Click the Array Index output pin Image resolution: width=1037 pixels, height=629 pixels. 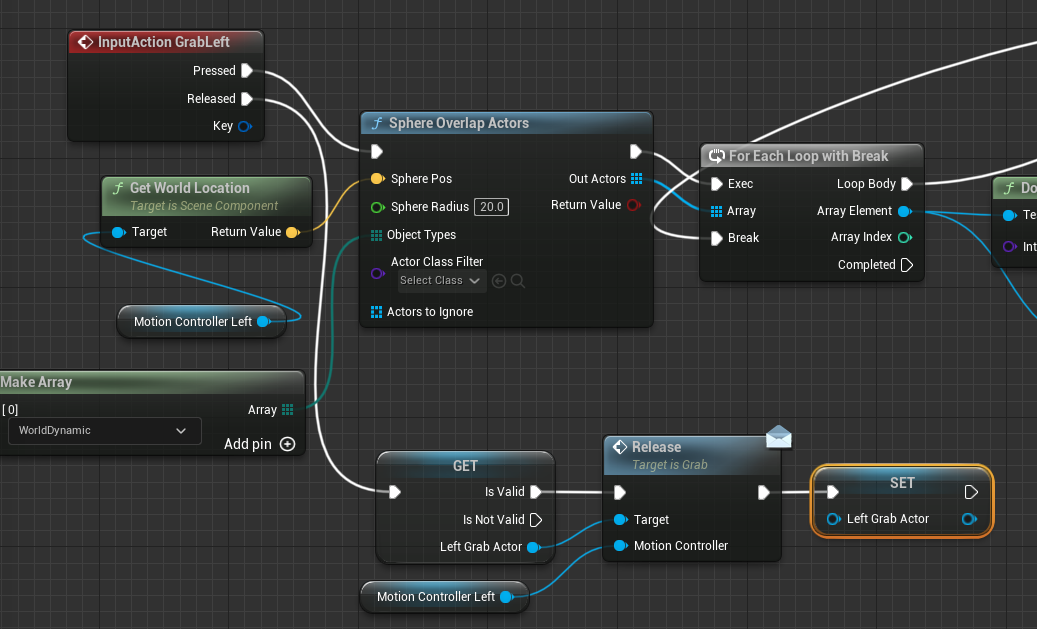[x=905, y=237]
